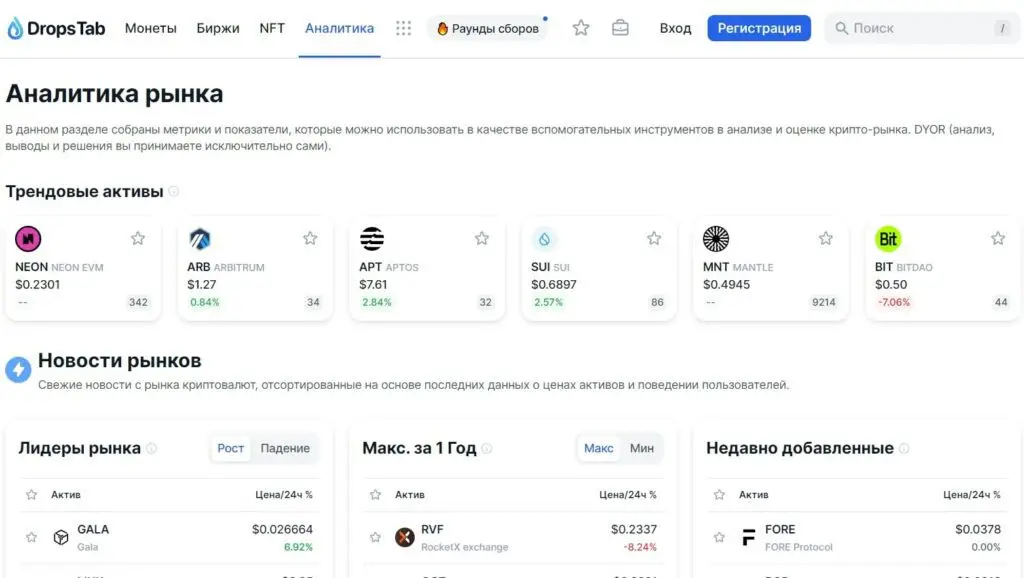
Task: Favorite the MNT card with star
Action: coord(825,238)
